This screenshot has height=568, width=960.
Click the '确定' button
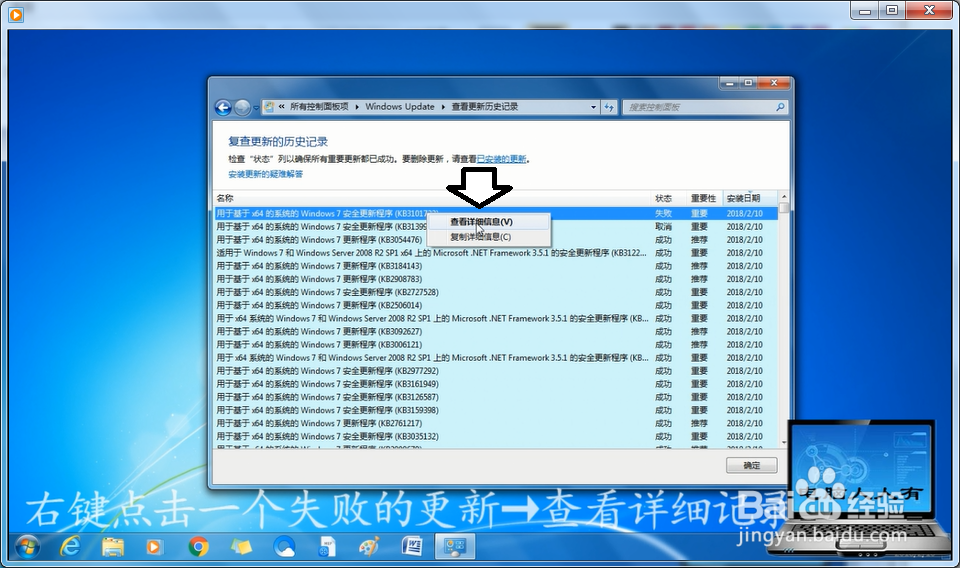point(752,465)
